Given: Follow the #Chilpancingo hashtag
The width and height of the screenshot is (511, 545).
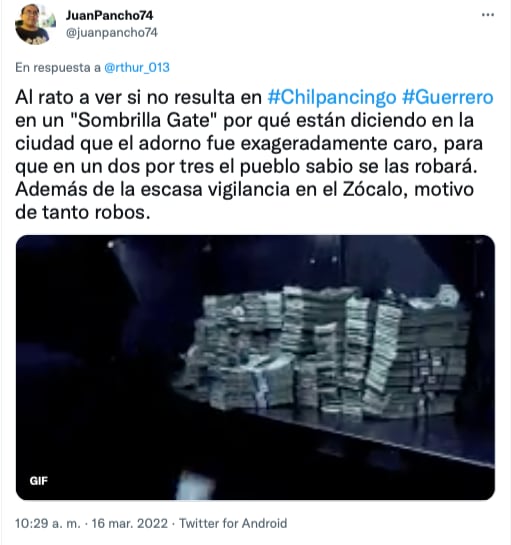Looking at the screenshot, I should tap(332, 98).
